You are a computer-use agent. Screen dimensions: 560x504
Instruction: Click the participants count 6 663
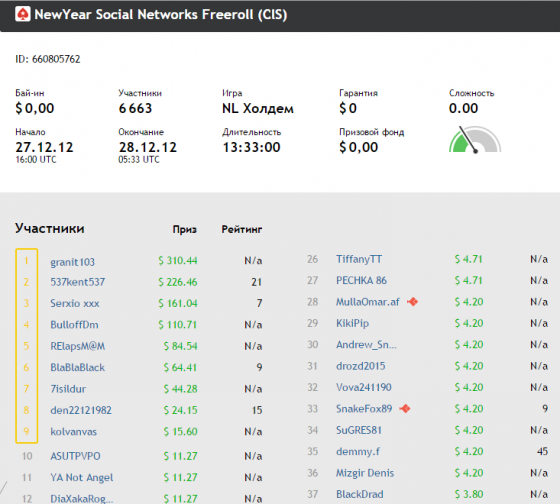(x=135, y=108)
